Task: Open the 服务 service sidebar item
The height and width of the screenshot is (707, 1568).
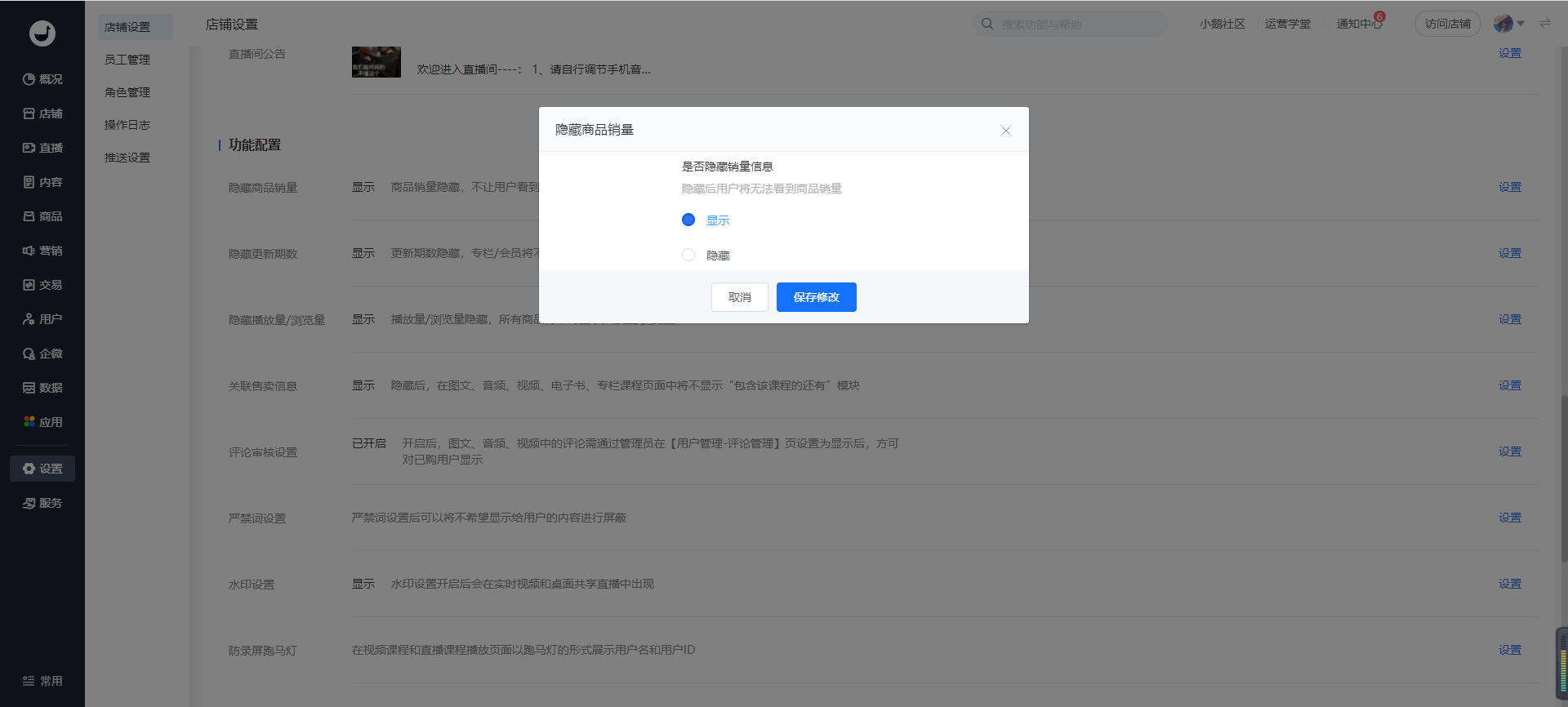Action: point(42,503)
